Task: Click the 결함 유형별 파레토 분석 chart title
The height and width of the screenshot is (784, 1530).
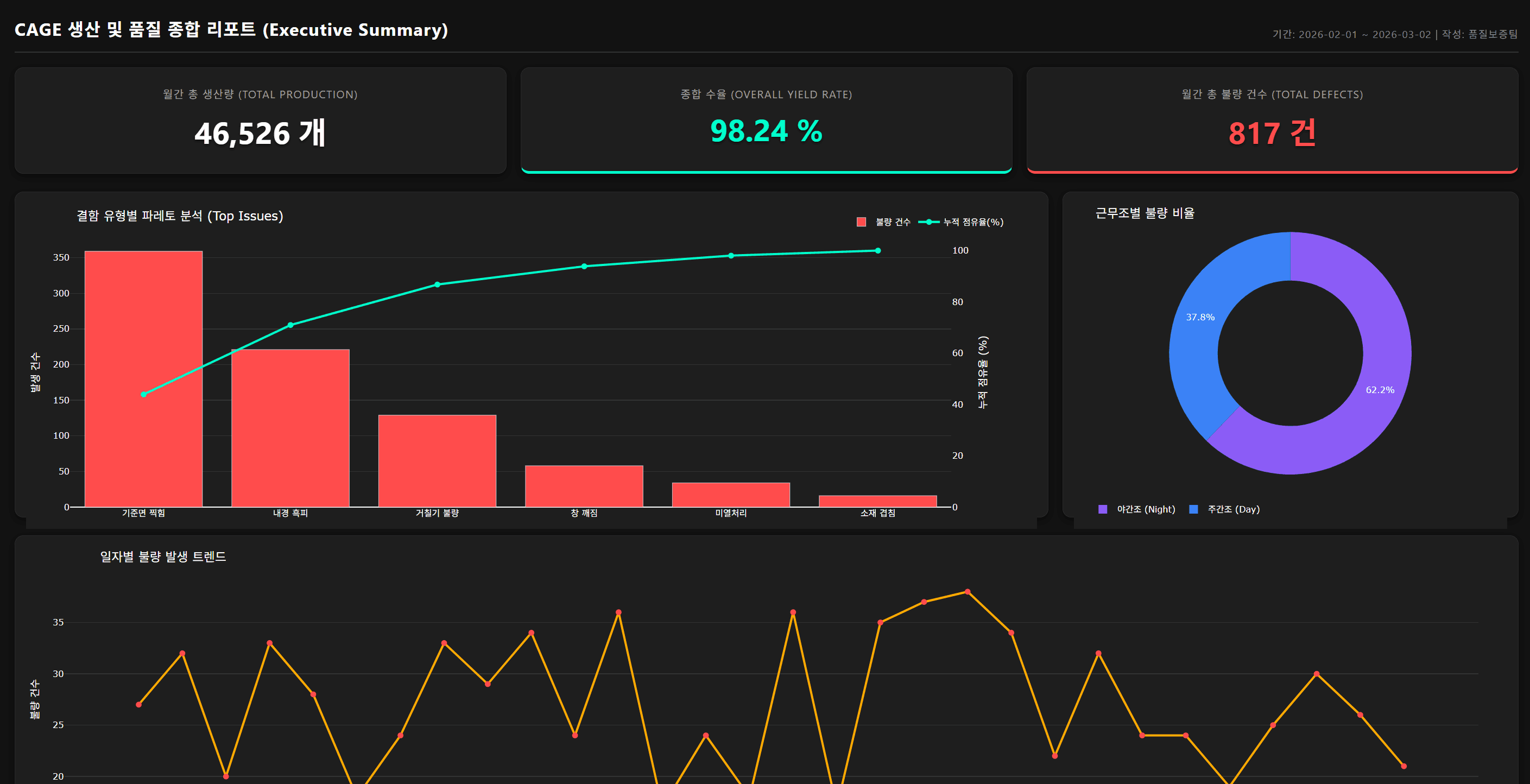Action: [x=180, y=216]
